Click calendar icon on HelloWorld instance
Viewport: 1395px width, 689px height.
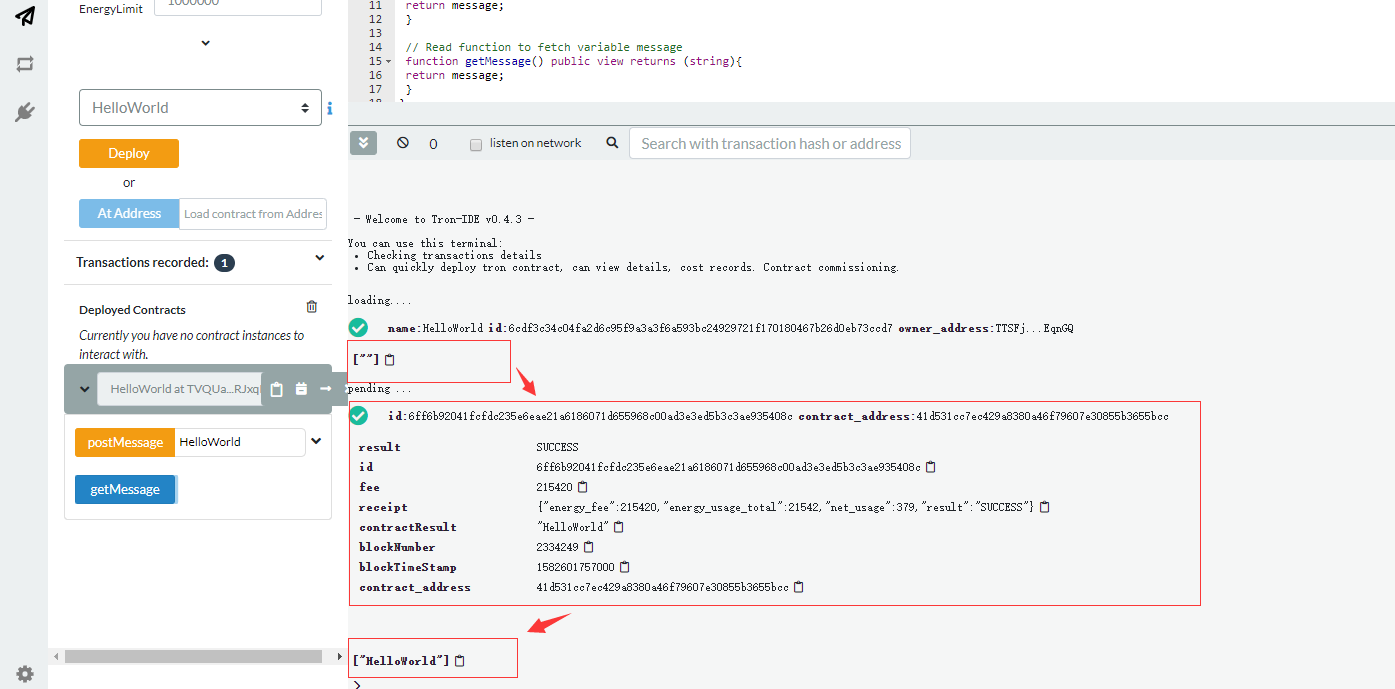[301, 389]
